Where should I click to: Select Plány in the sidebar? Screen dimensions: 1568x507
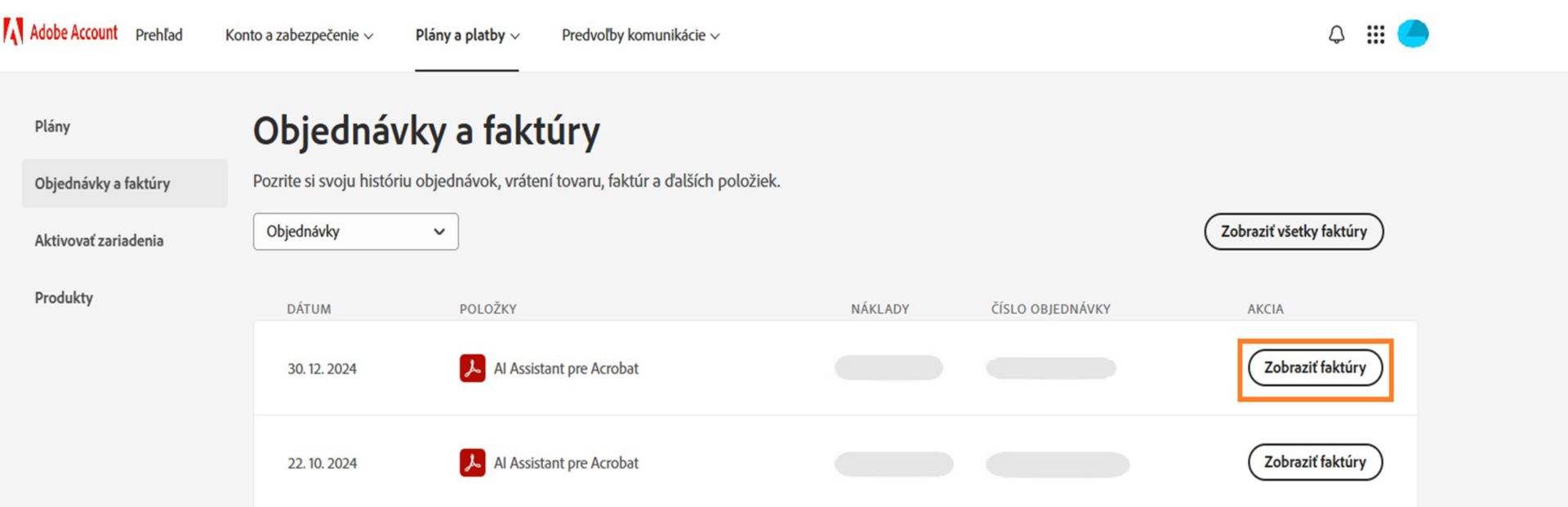click(x=52, y=127)
